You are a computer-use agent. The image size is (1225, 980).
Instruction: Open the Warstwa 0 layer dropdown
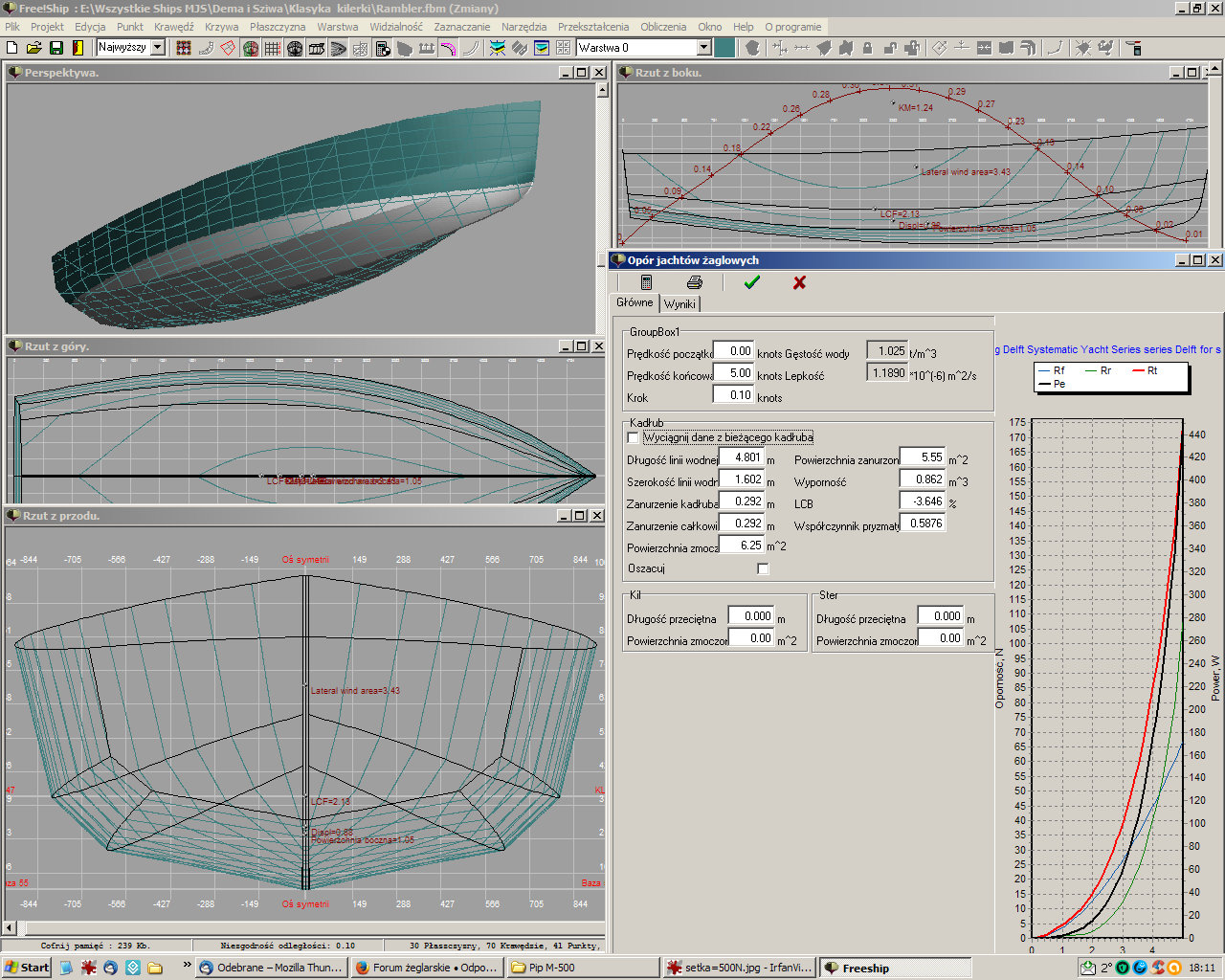click(x=703, y=47)
